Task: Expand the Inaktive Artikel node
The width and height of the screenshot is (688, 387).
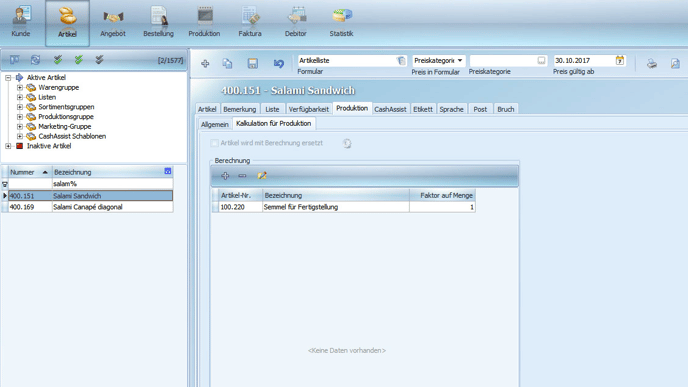Action: (x=8, y=146)
